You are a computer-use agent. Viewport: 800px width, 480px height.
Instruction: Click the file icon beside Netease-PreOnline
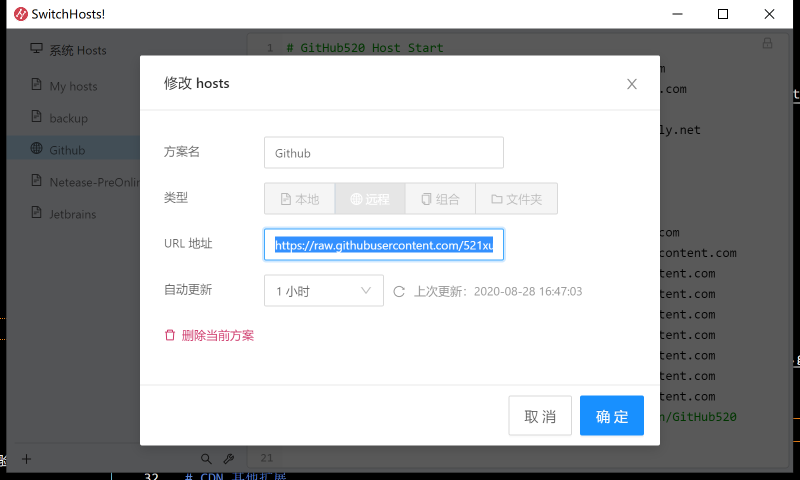point(36,180)
